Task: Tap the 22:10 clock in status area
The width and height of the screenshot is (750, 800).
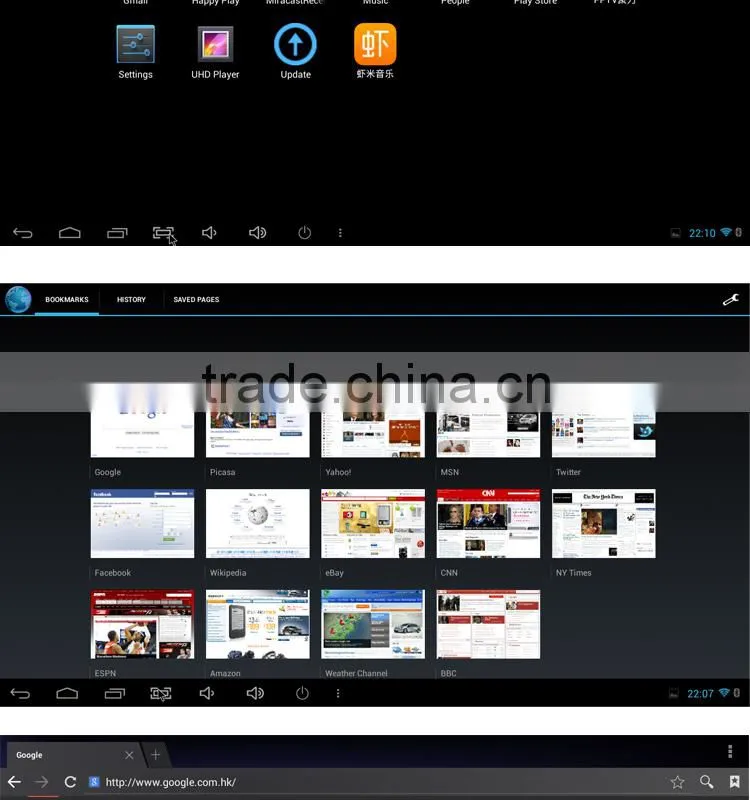Action: pyautogui.click(x=702, y=233)
